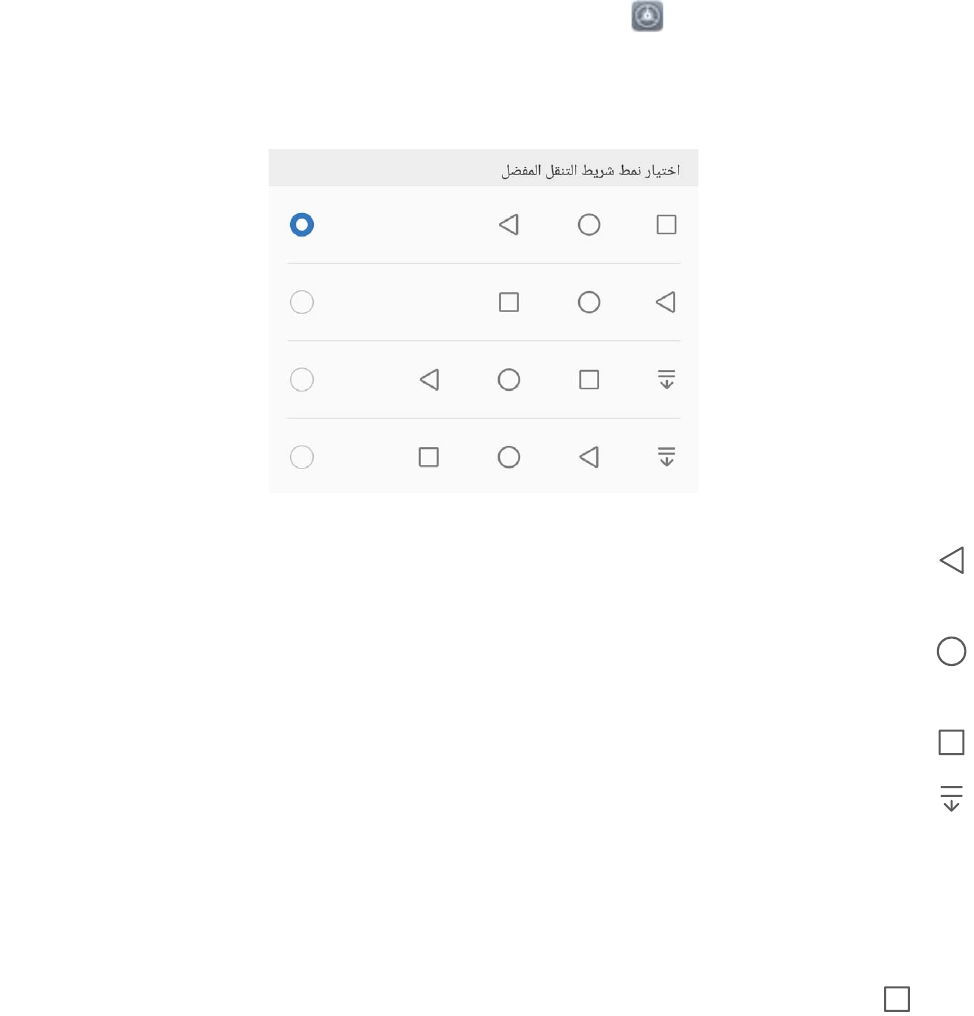The width and height of the screenshot is (974, 1016).
Task: Click the standalone home circle icon outside the panel
Action: [x=951, y=651]
